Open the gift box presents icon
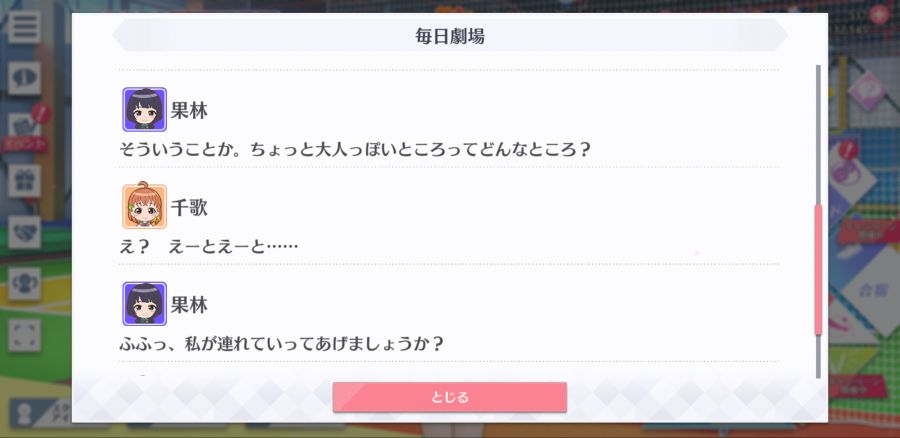Image resolution: width=900 pixels, height=438 pixels. 24,181
